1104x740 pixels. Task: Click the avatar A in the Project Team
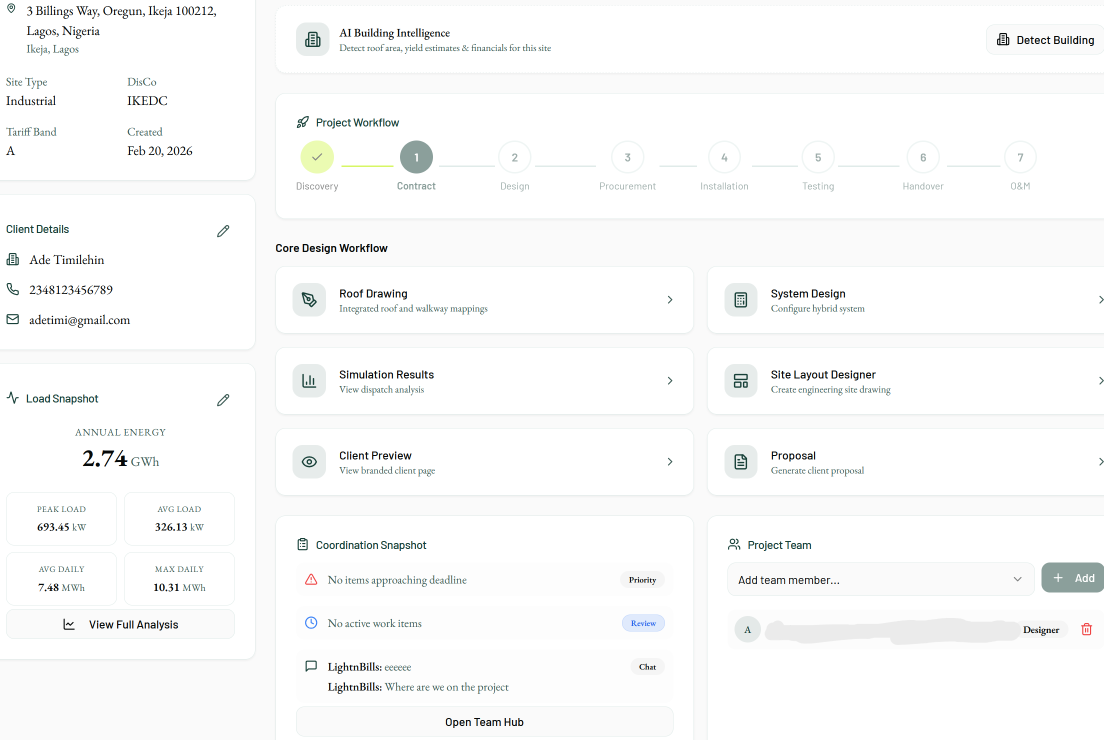click(x=748, y=629)
